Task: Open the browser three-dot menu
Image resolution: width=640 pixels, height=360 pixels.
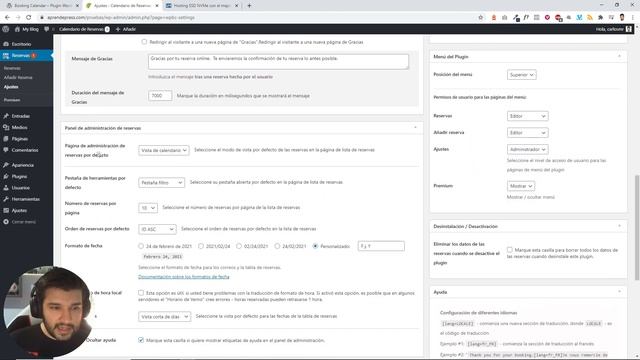Action: click(x=633, y=18)
